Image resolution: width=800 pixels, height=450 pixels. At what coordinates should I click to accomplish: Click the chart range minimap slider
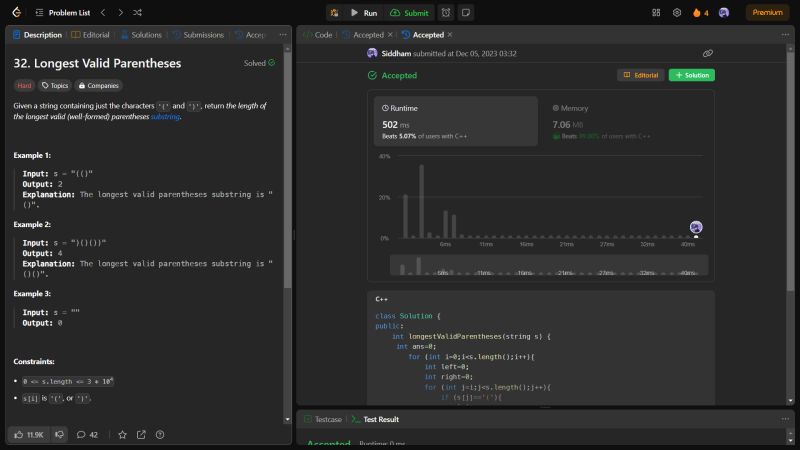(549, 265)
